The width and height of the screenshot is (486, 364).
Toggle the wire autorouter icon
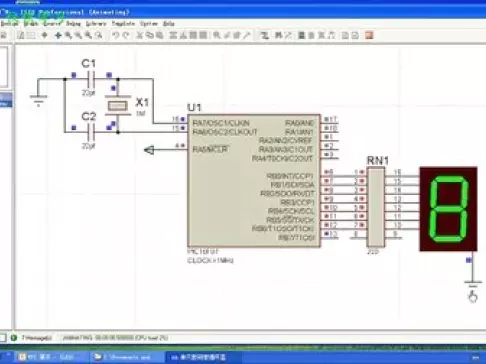point(264,35)
